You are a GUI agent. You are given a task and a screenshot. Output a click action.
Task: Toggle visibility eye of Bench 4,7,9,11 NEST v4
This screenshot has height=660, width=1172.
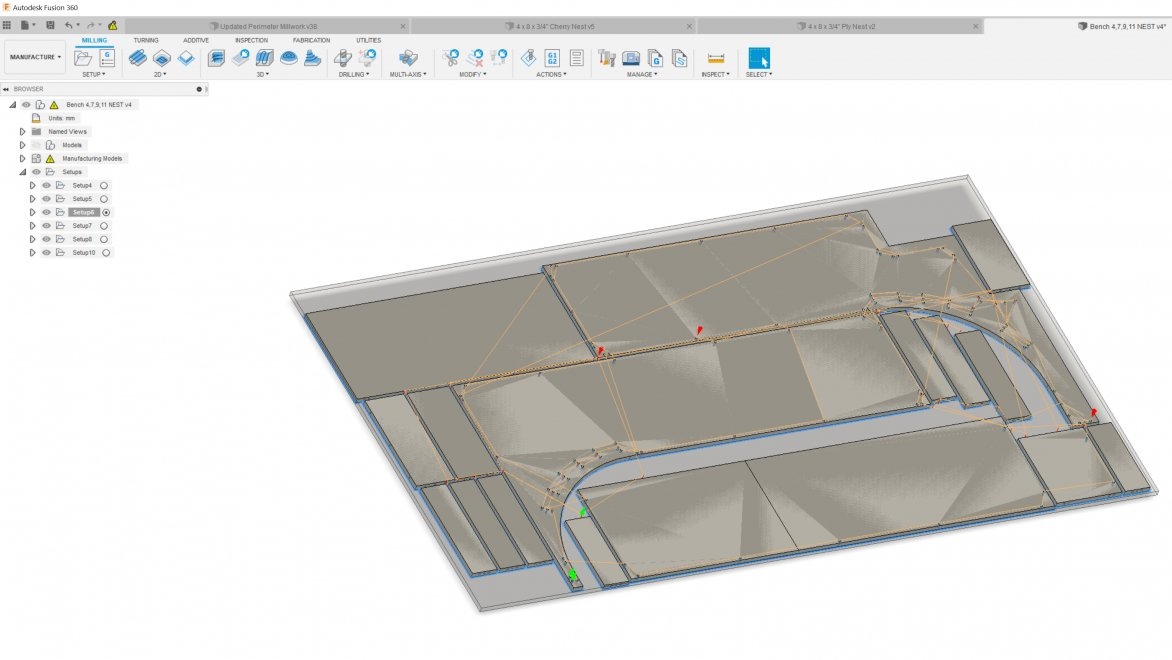[x=26, y=105]
